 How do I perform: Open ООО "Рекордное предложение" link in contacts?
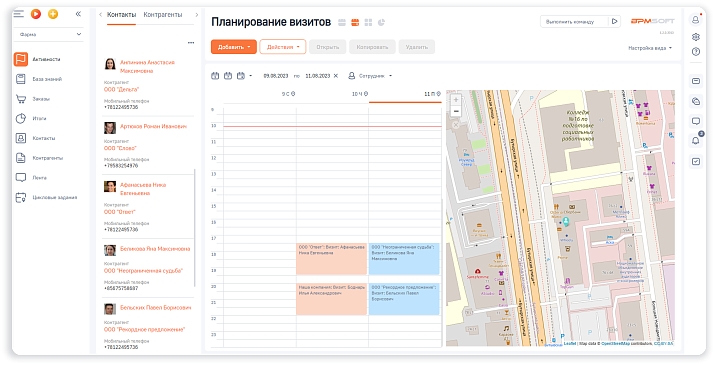(x=145, y=329)
